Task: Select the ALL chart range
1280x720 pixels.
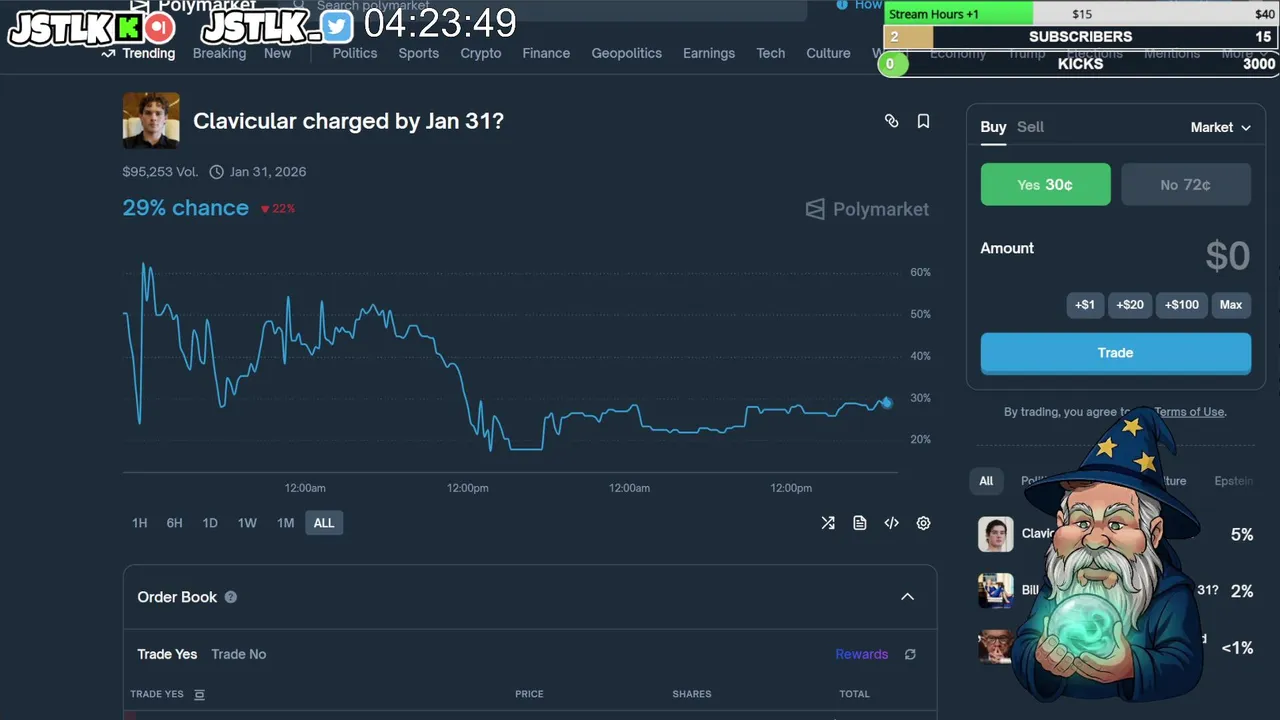Action: click(324, 523)
